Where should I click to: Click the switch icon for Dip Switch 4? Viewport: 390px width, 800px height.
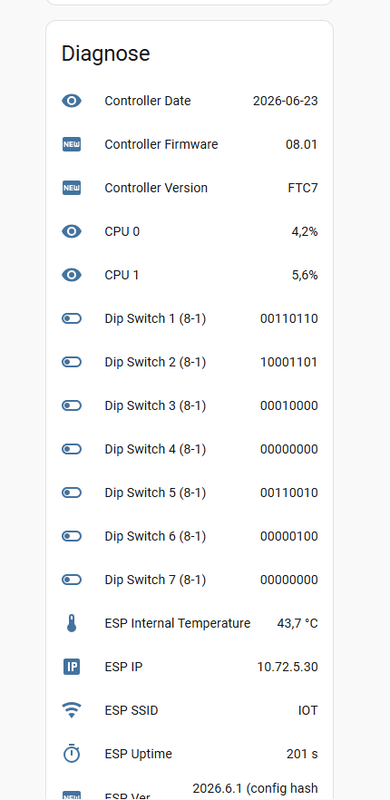pyautogui.click(x=71, y=449)
